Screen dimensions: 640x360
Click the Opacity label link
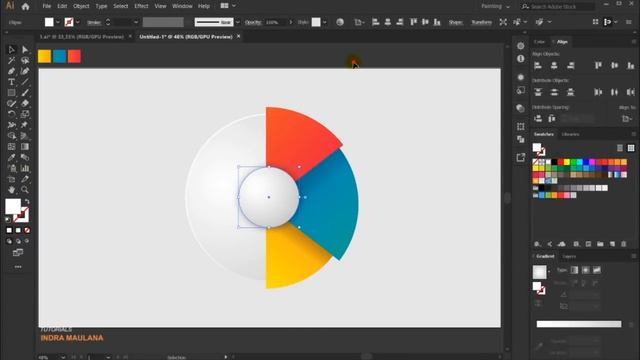point(253,22)
